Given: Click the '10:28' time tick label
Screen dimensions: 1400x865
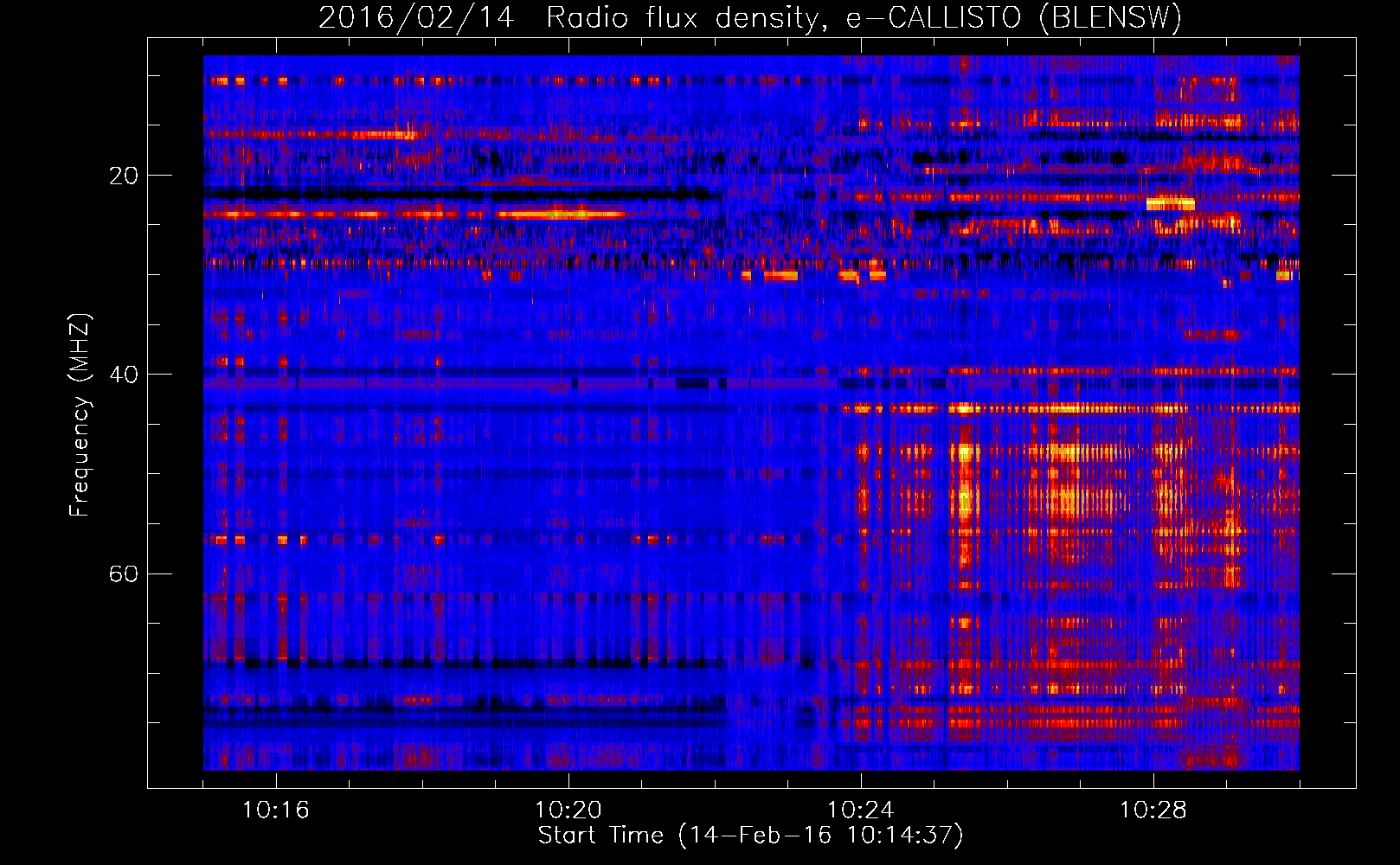Looking at the screenshot, I should [1153, 811].
